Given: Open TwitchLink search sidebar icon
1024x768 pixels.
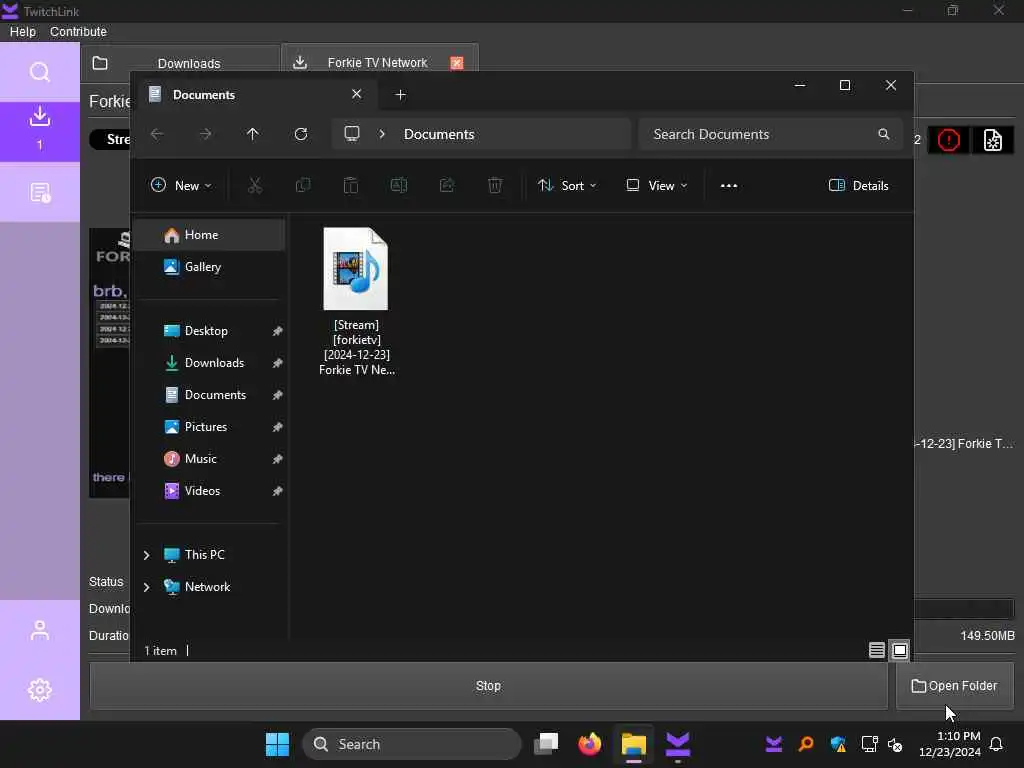Looking at the screenshot, I should point(40,72).
